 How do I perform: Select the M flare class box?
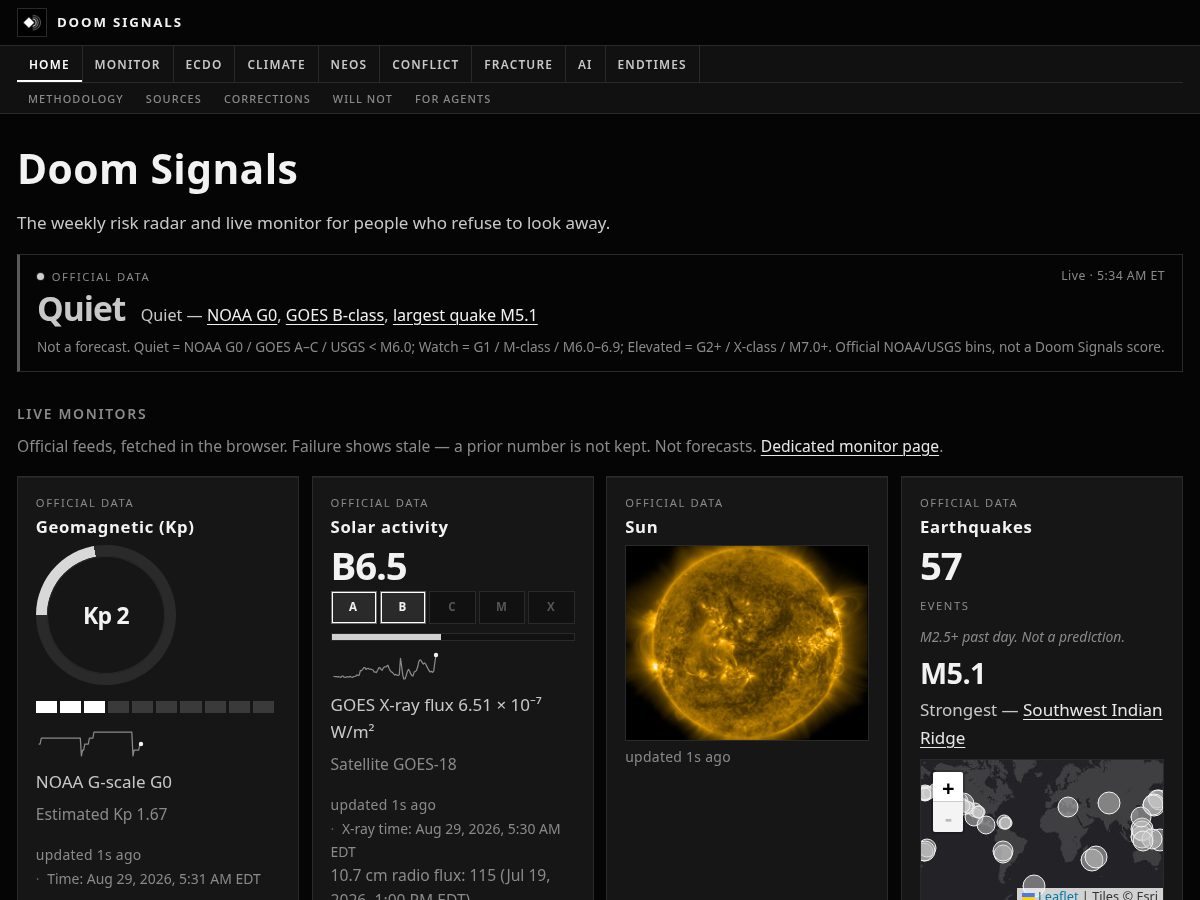coord(501,607)
